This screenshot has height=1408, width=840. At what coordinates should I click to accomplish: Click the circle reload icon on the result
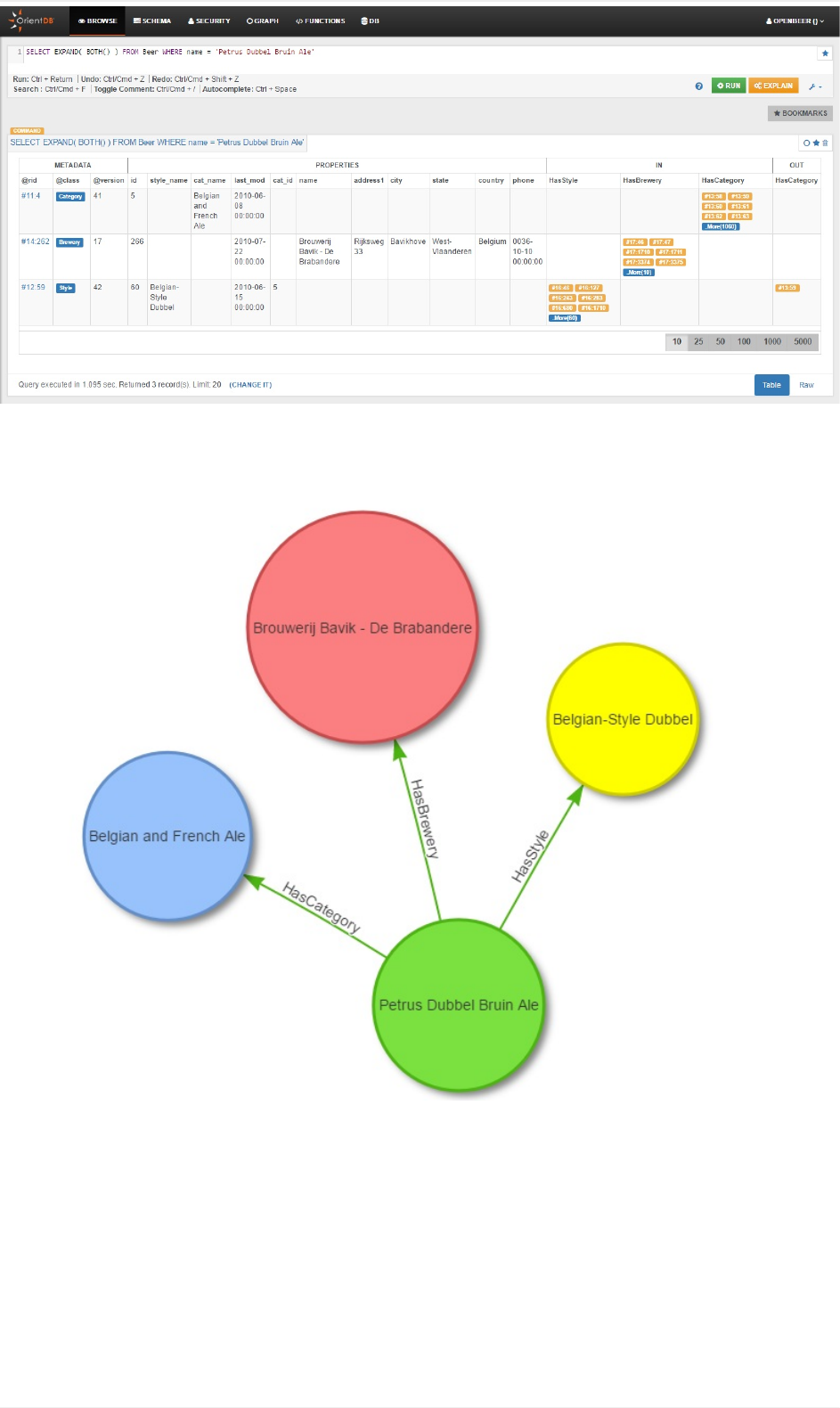807,143
